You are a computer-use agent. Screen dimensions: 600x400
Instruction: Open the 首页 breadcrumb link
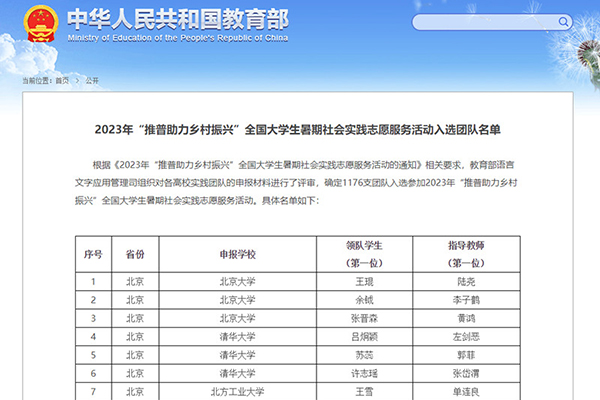63,78
